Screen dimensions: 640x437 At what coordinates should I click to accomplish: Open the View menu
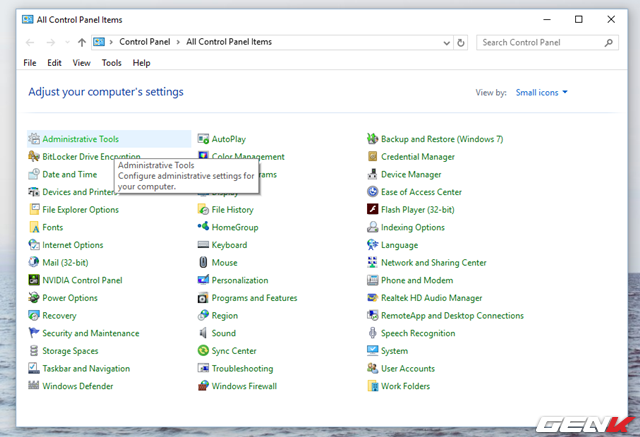pyautogui.click(x=82, y=63)
